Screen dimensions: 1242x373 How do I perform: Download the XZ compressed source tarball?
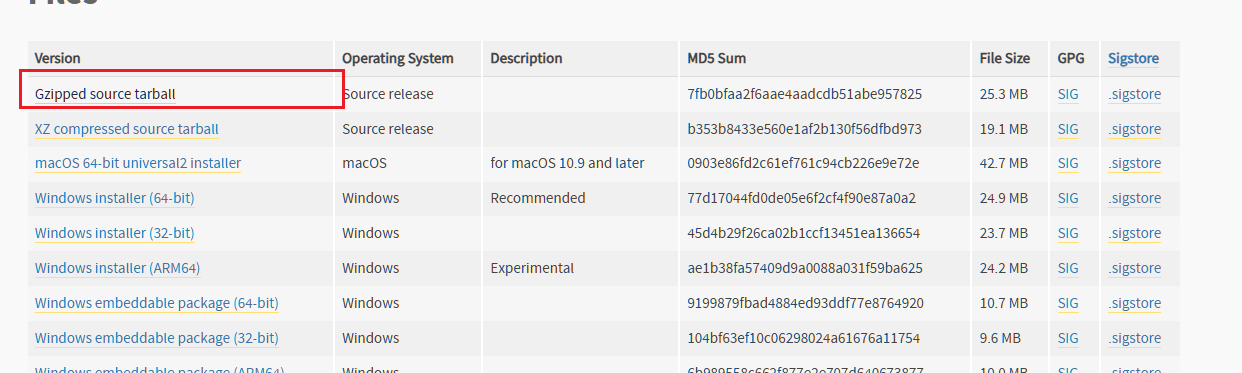click(127, 129)
